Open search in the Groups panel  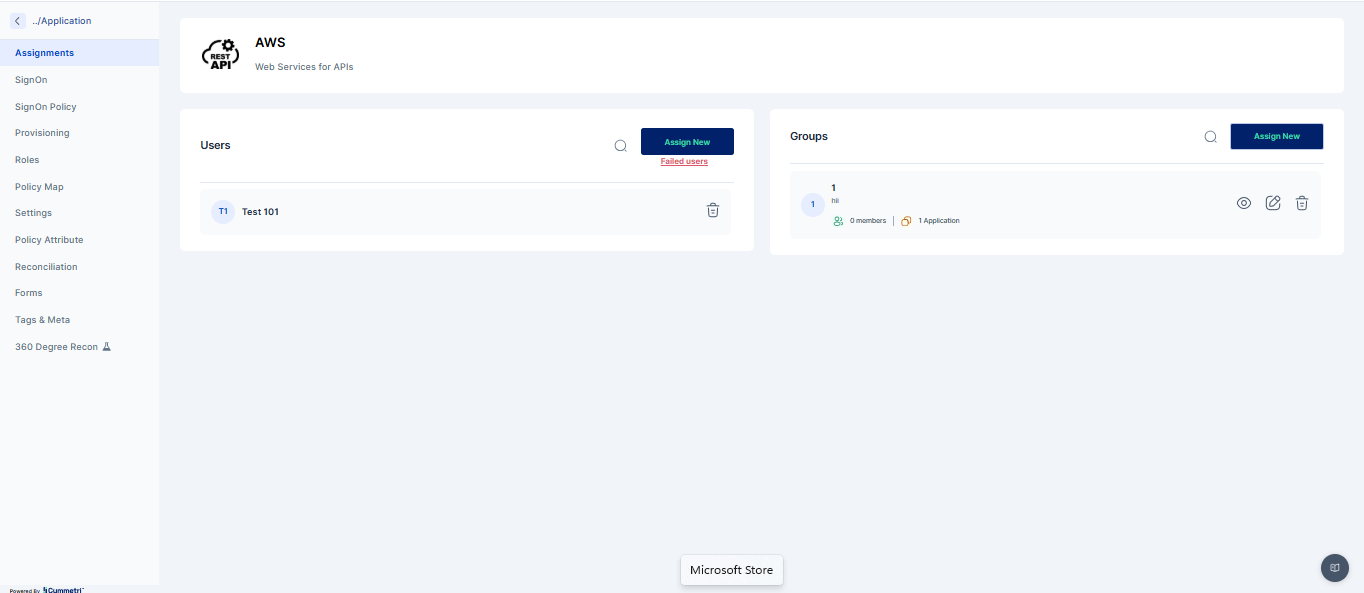pyautogui.click(x=1210, y=137)
